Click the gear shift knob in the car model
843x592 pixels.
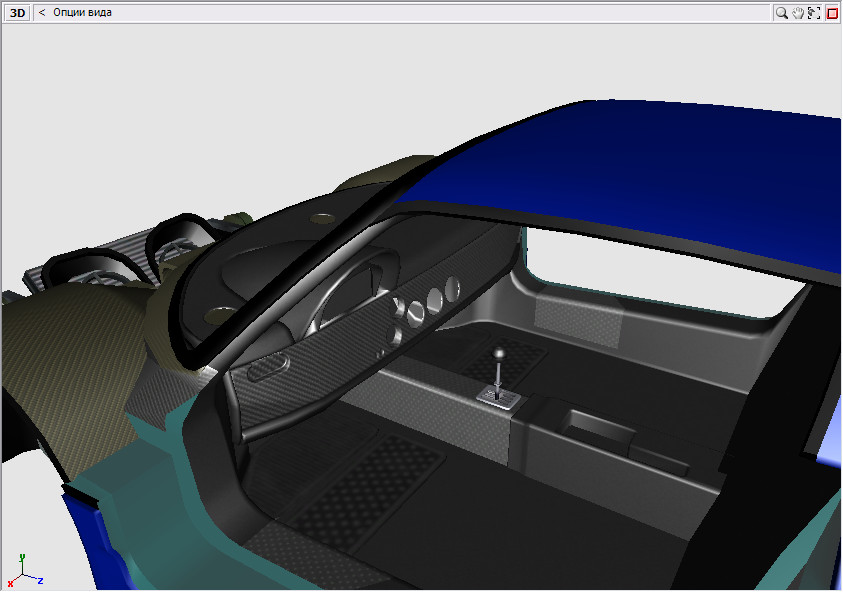[x=499, y=354]
